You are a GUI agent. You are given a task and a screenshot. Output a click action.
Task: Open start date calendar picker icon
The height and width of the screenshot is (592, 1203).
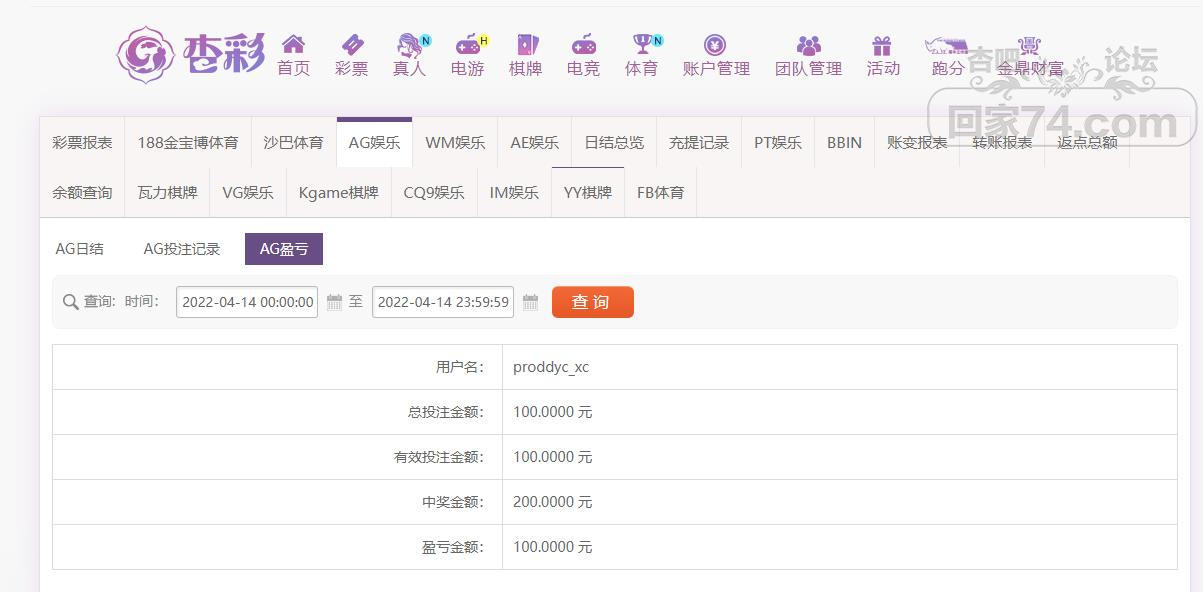pyautogui.click(x=335, y=302)
